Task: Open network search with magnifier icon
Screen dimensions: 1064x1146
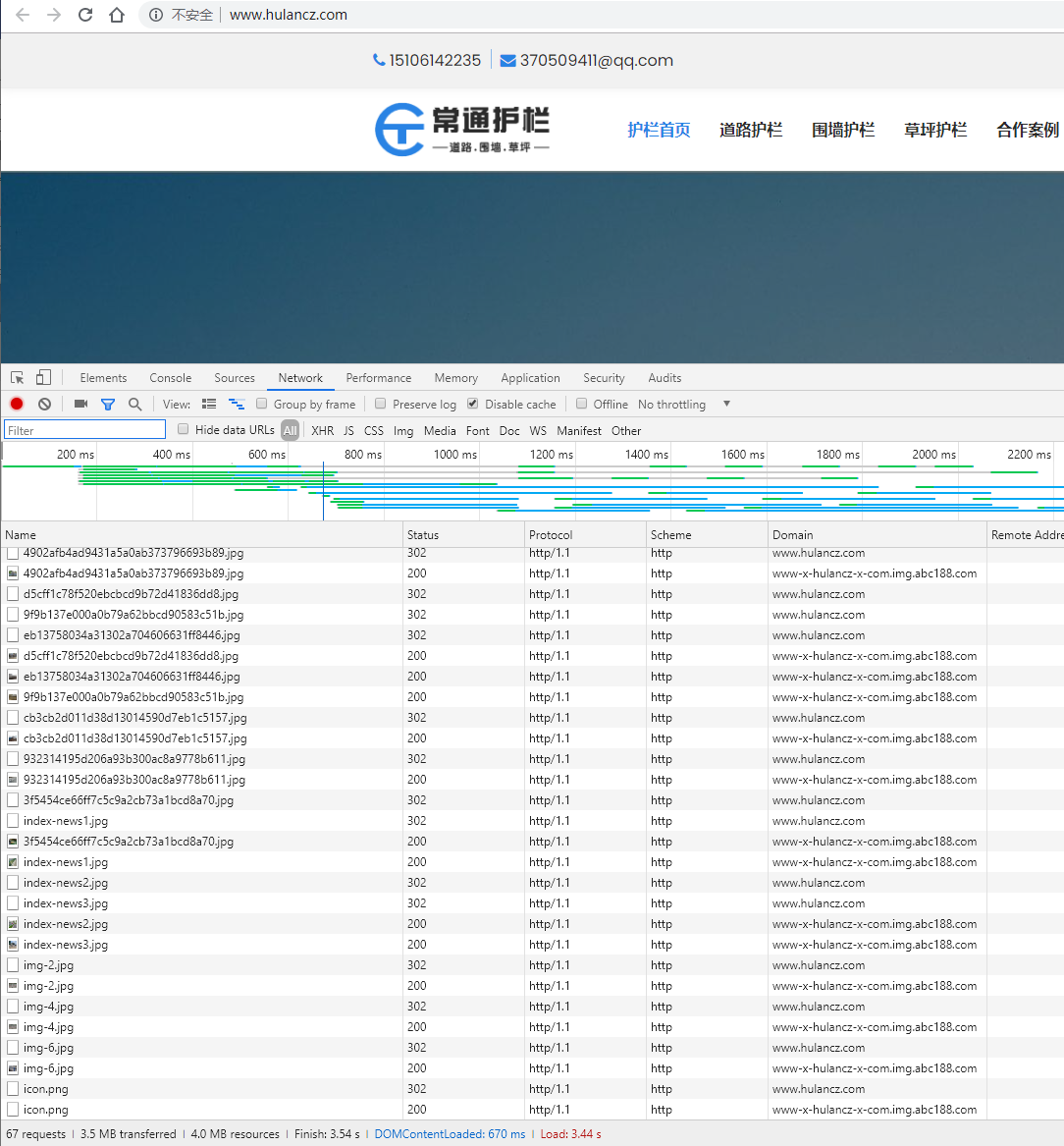Action: pos(134,404)
